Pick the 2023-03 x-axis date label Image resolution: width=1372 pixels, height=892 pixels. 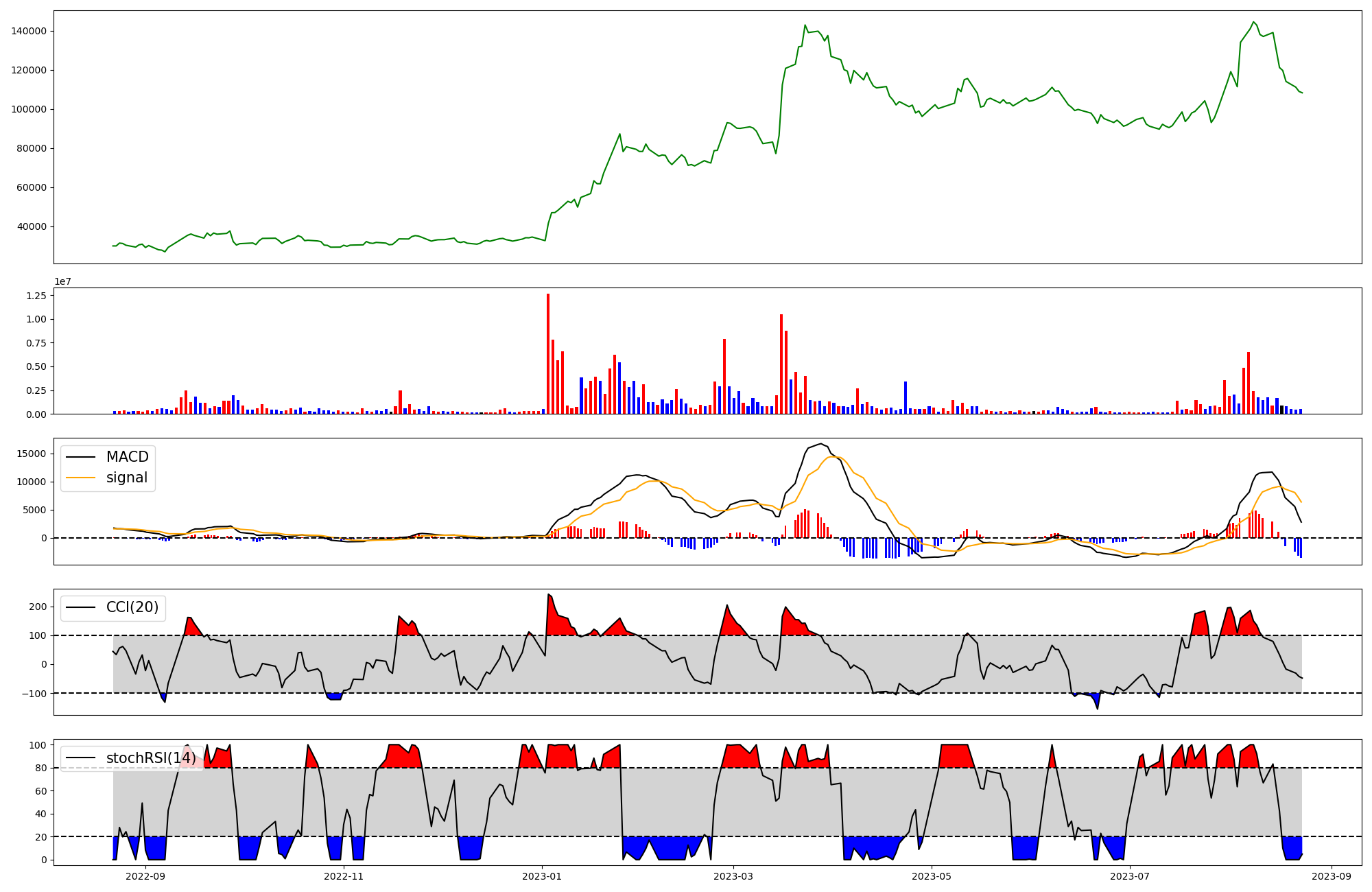click(x=733, y=876)
